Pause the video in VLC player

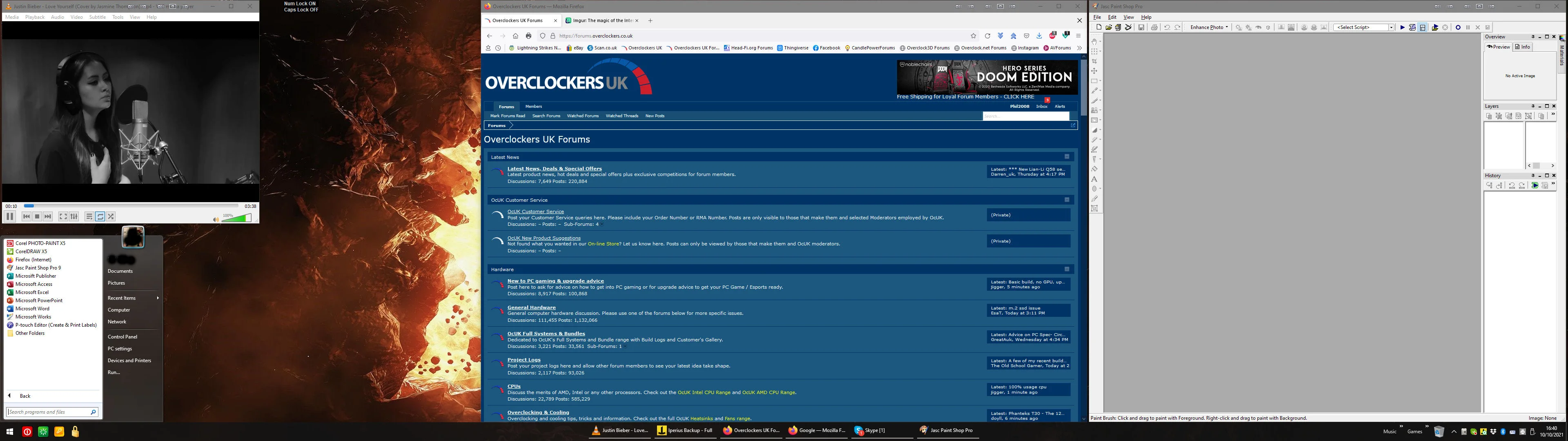tap(10, 216)
